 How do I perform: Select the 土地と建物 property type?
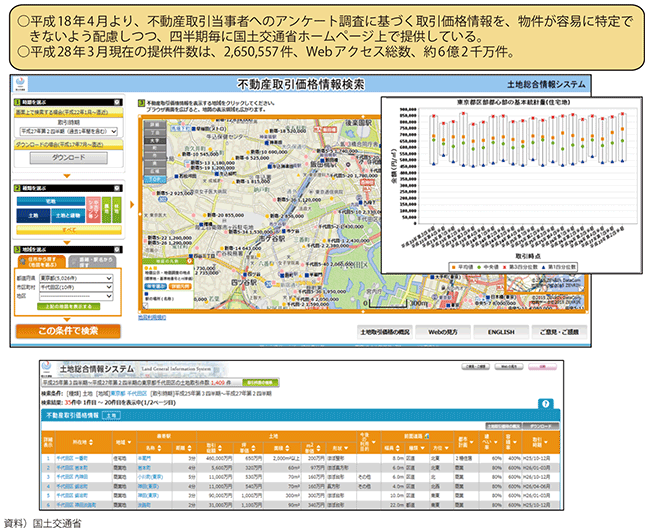click(68, 216)
